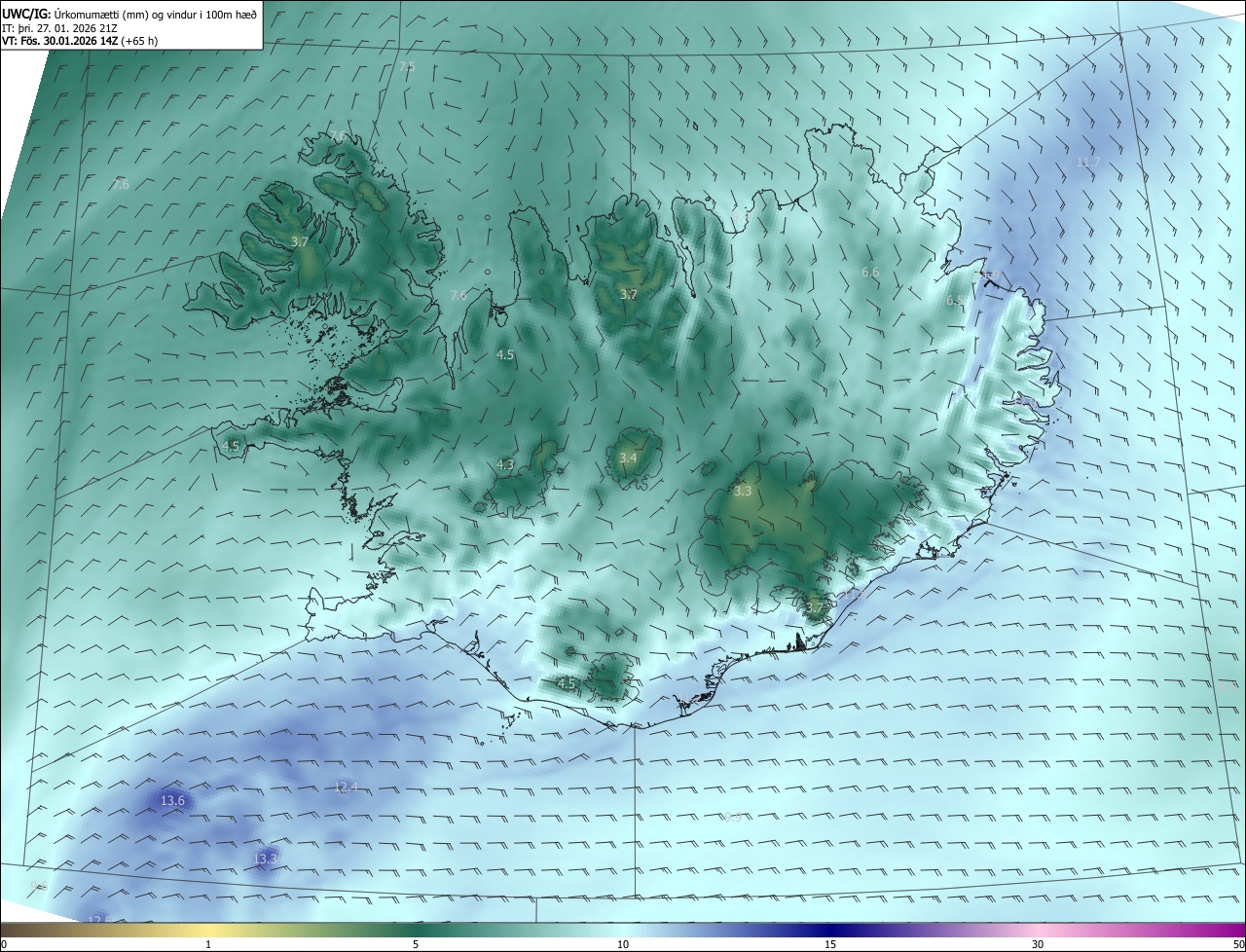This screenshot has width=1246, height=952.
Task: Click the valid time 'VT: Fös. 30.01.2026 14Z (+65 h)'
Action: coord(80,41)
